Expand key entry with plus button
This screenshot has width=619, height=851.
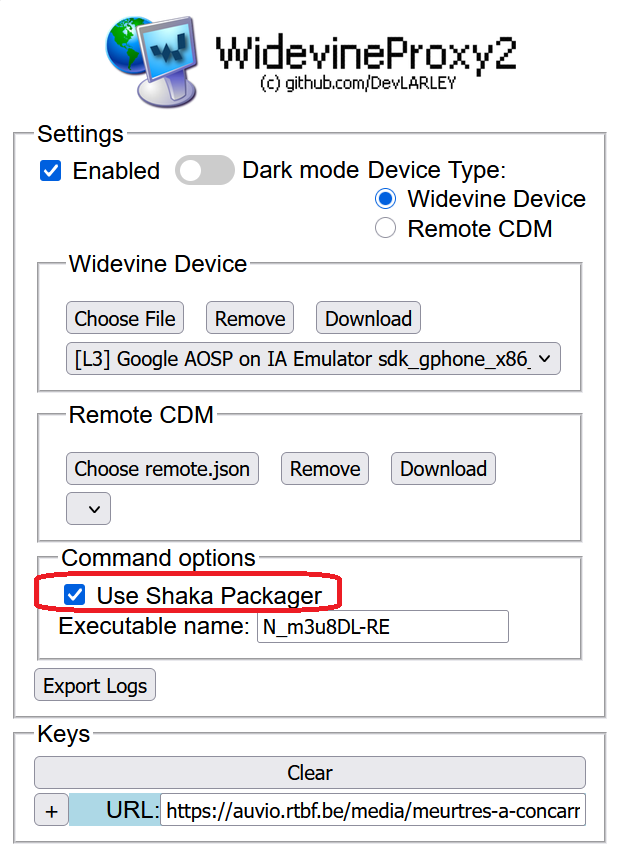coord(51,810)
